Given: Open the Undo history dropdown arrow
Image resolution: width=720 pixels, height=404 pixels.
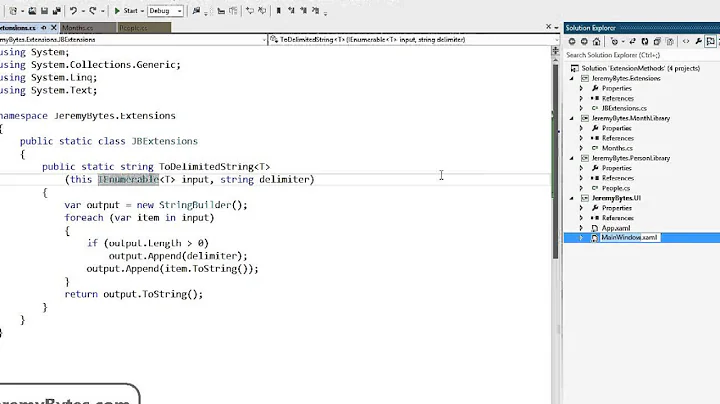Looking at the screenshot, I should point(83,11).
